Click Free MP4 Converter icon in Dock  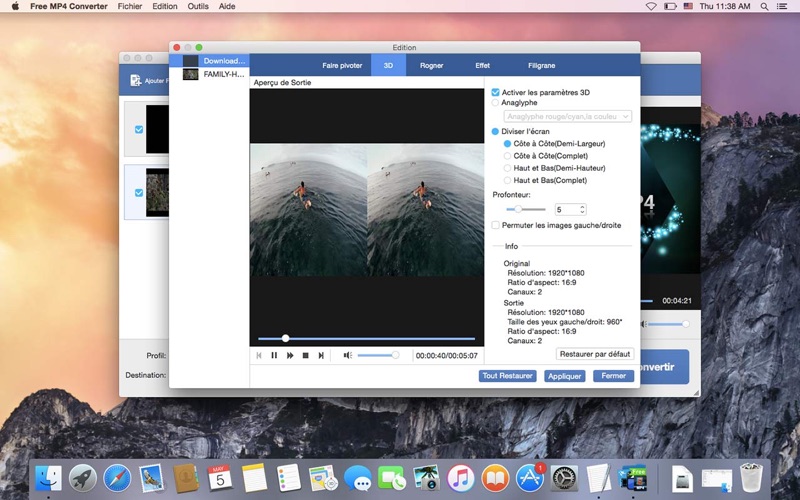(x=633, y=479)
